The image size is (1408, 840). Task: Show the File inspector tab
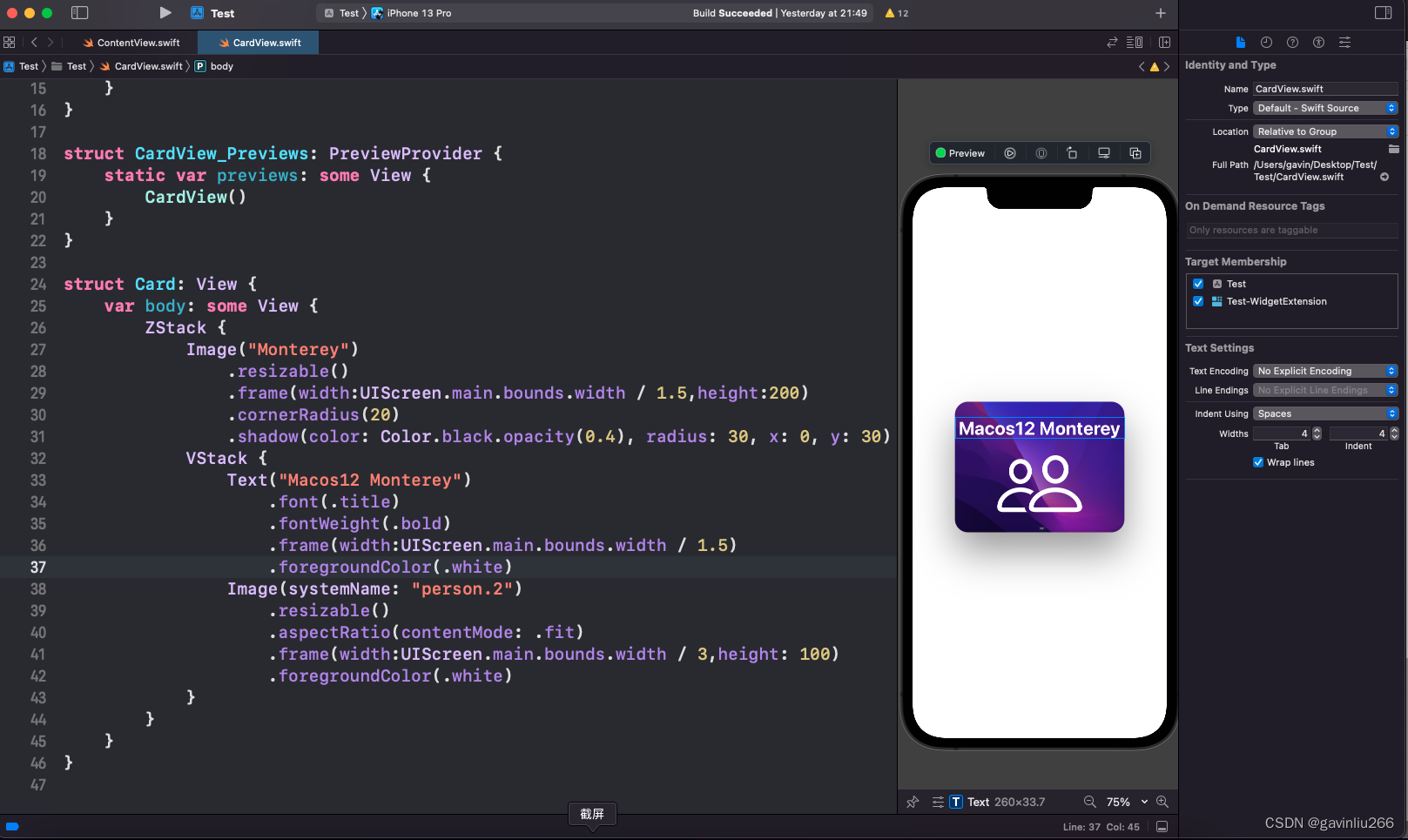(x=1241, y=42)
